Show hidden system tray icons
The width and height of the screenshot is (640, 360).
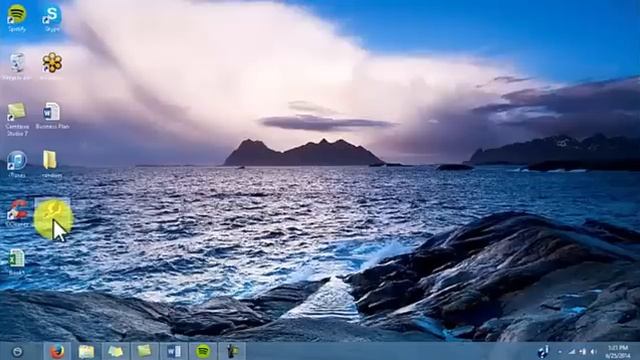coord(560,352)
